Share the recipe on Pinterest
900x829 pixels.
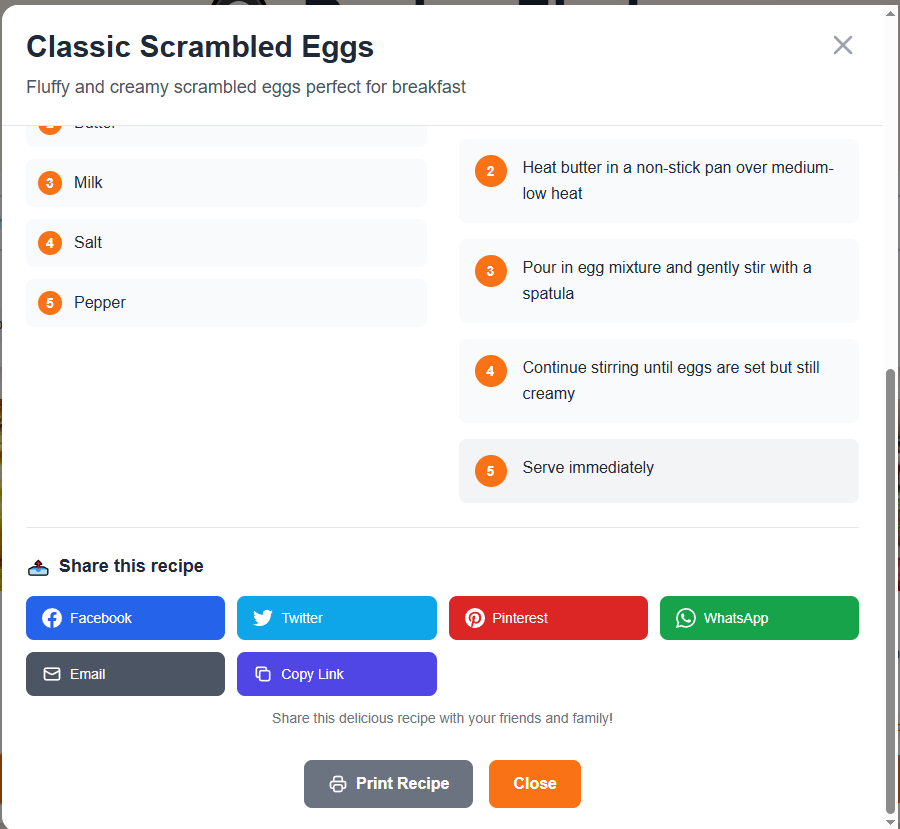point(548,618)
